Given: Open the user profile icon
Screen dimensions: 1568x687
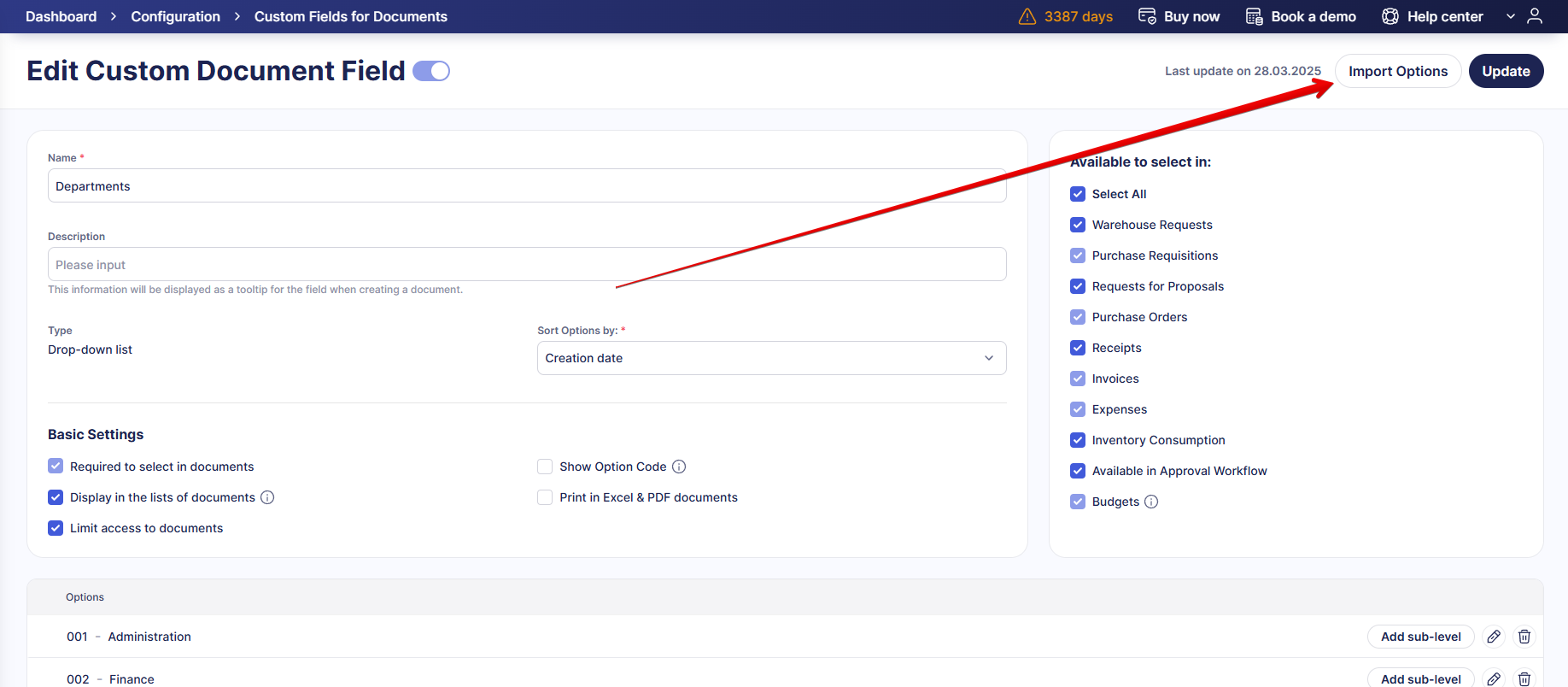Looking at the screenshot, I should click(x=1535, y=16).
